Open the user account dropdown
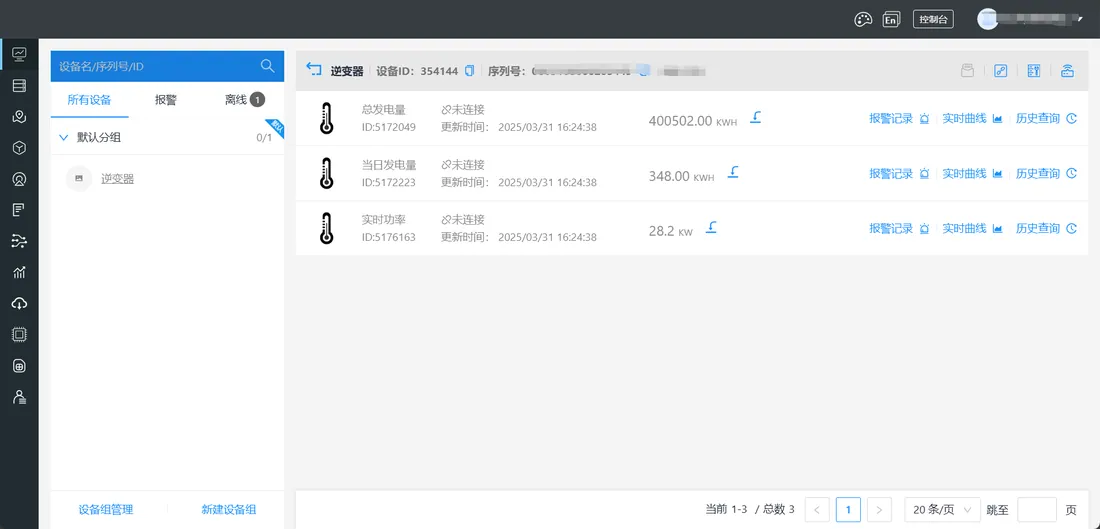 pos(1031,20)
